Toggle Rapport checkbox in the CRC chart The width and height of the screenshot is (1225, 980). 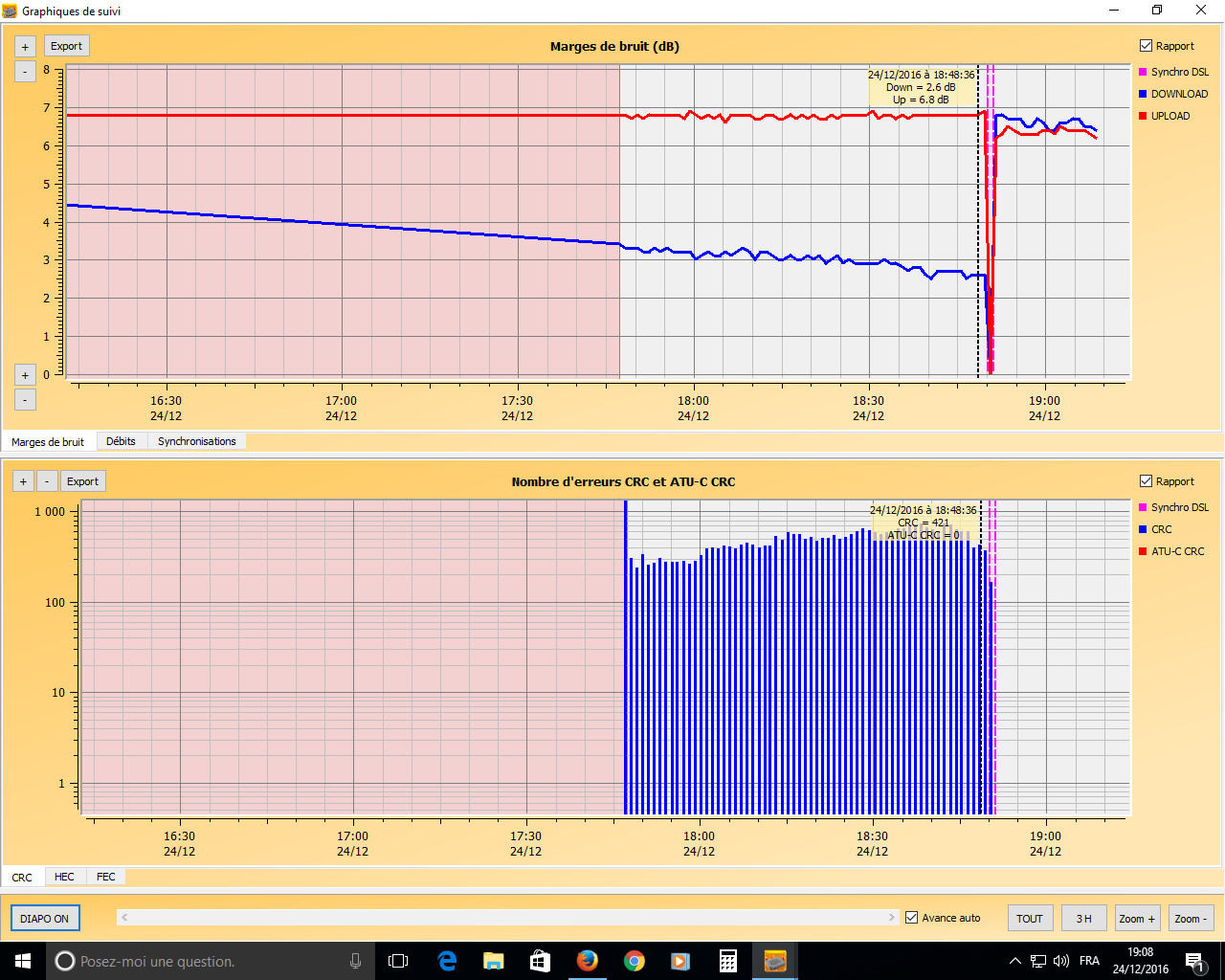[x=1146, y=481]
